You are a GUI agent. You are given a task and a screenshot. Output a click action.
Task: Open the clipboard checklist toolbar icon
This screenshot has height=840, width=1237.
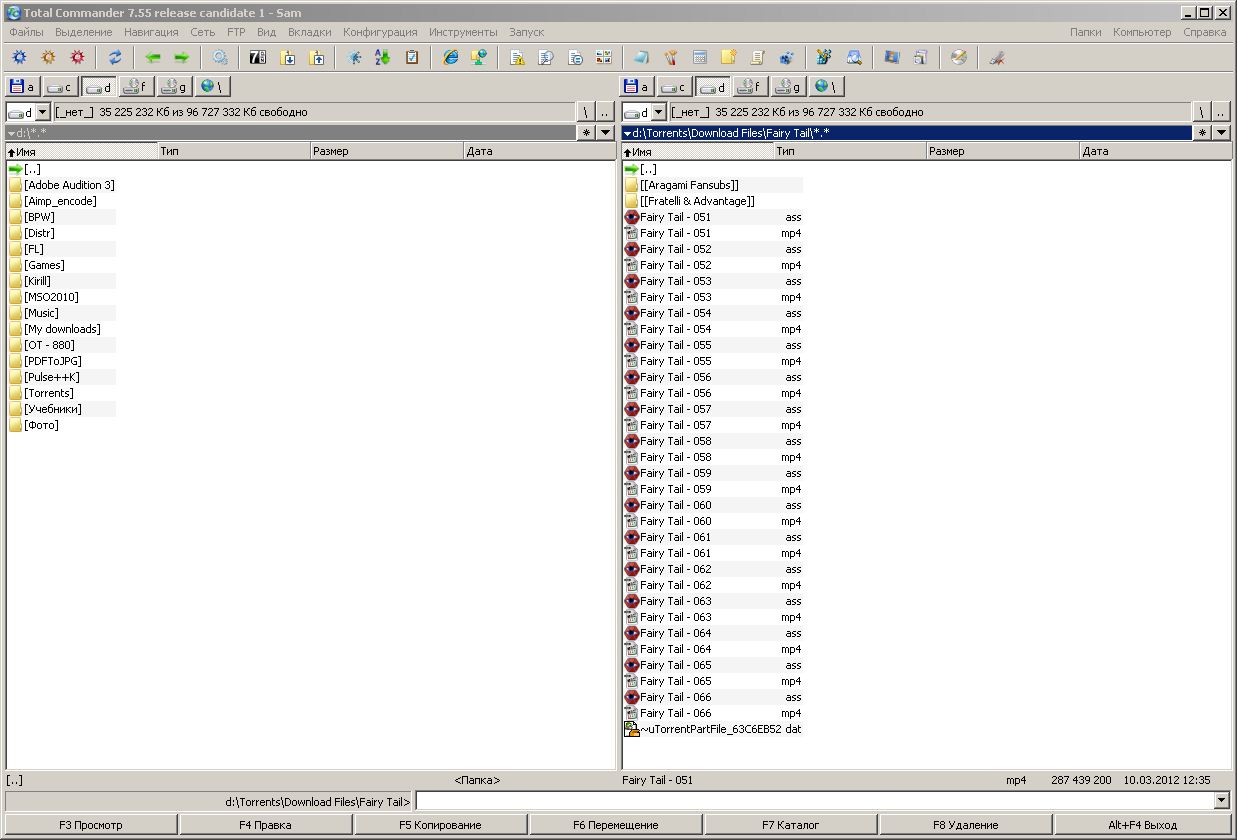(x=412, y=58)
